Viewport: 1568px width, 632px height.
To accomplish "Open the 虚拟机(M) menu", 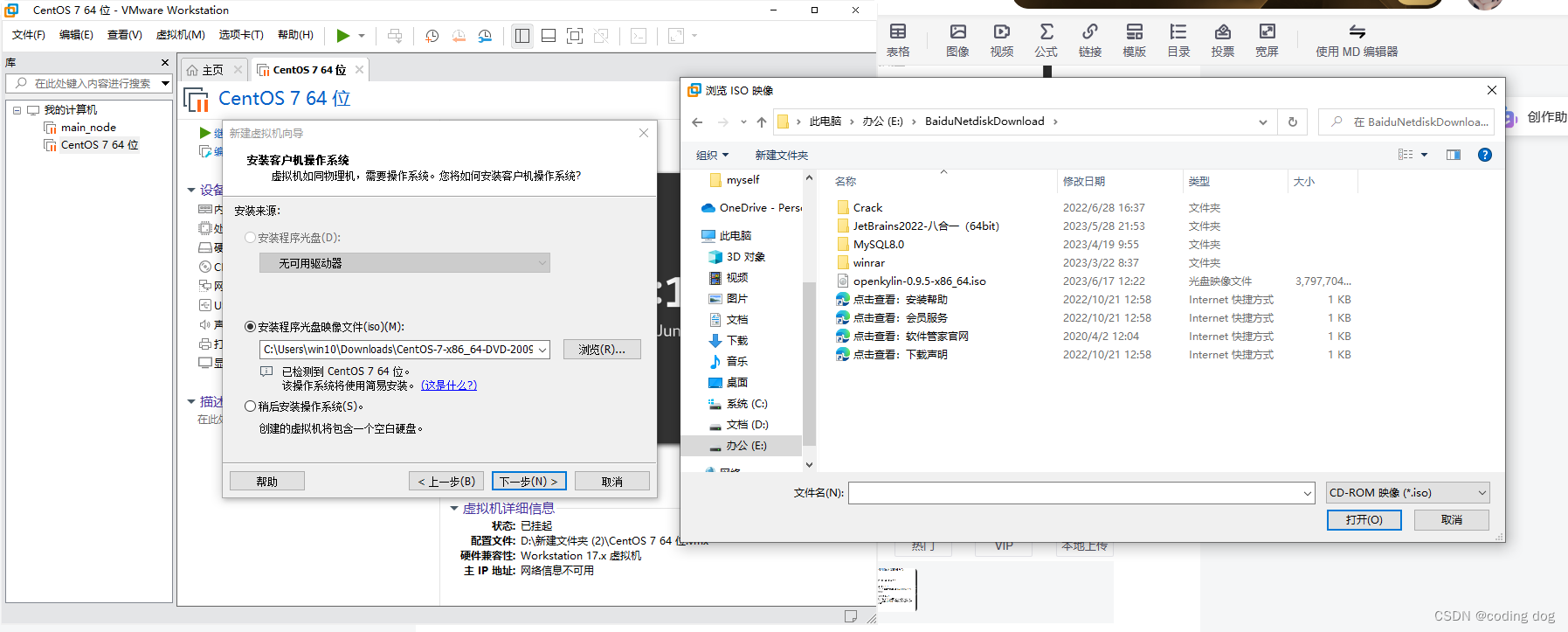I will pos(180,35).
